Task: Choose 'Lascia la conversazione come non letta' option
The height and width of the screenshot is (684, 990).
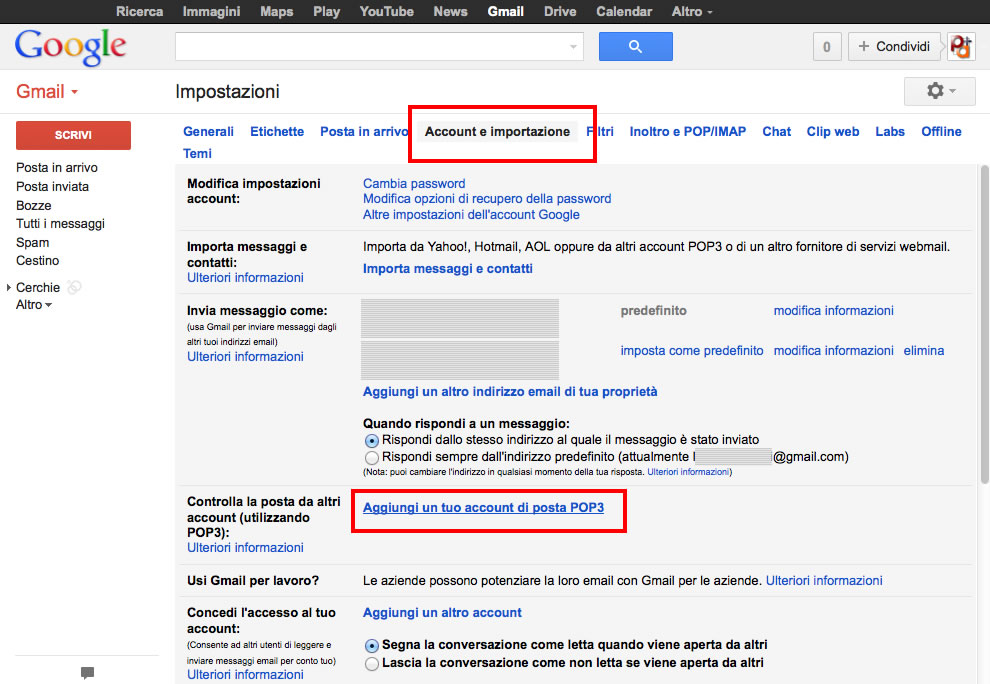Action: 372,663
